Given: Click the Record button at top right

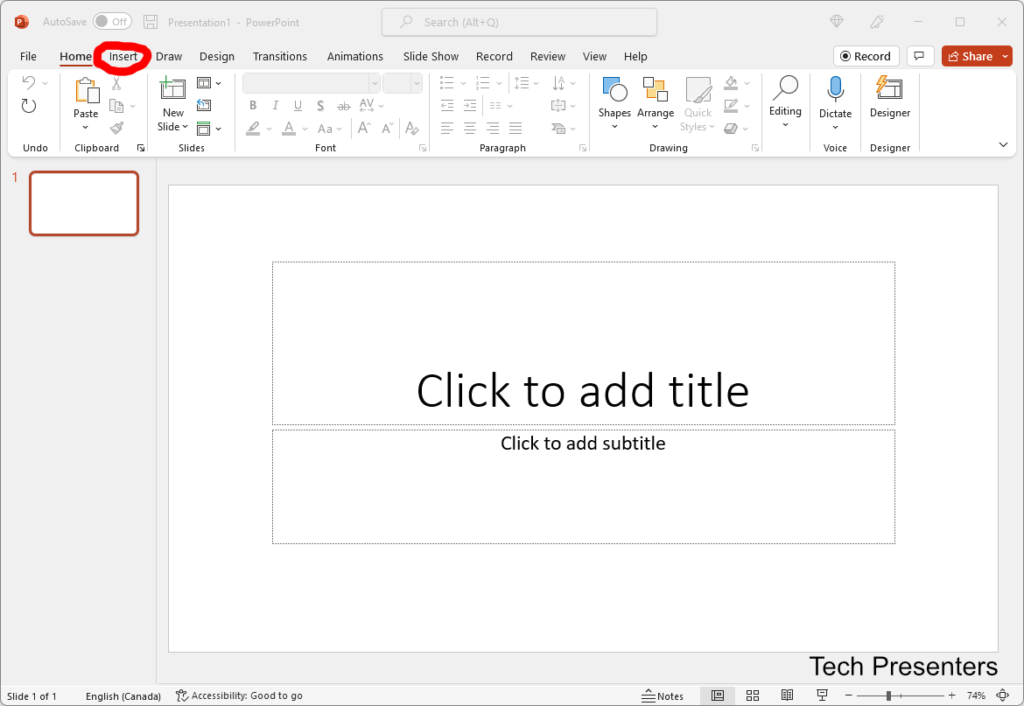Looking at the screenshot, I should (866, 56).
